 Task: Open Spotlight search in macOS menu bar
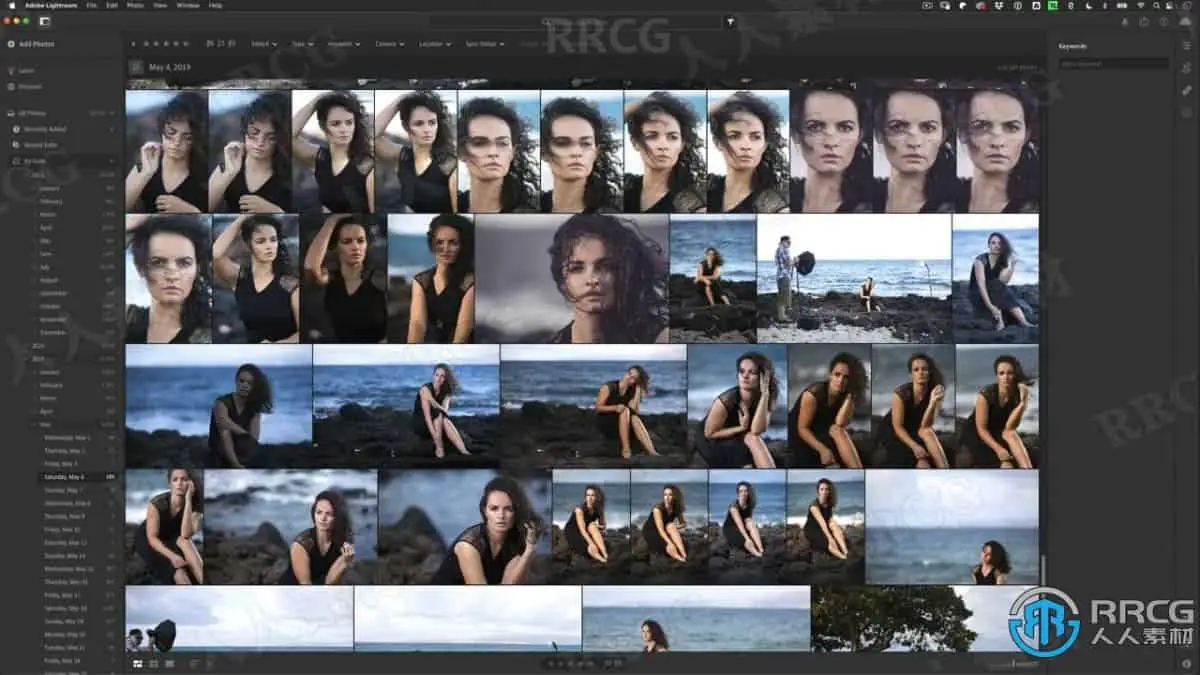1156,5
